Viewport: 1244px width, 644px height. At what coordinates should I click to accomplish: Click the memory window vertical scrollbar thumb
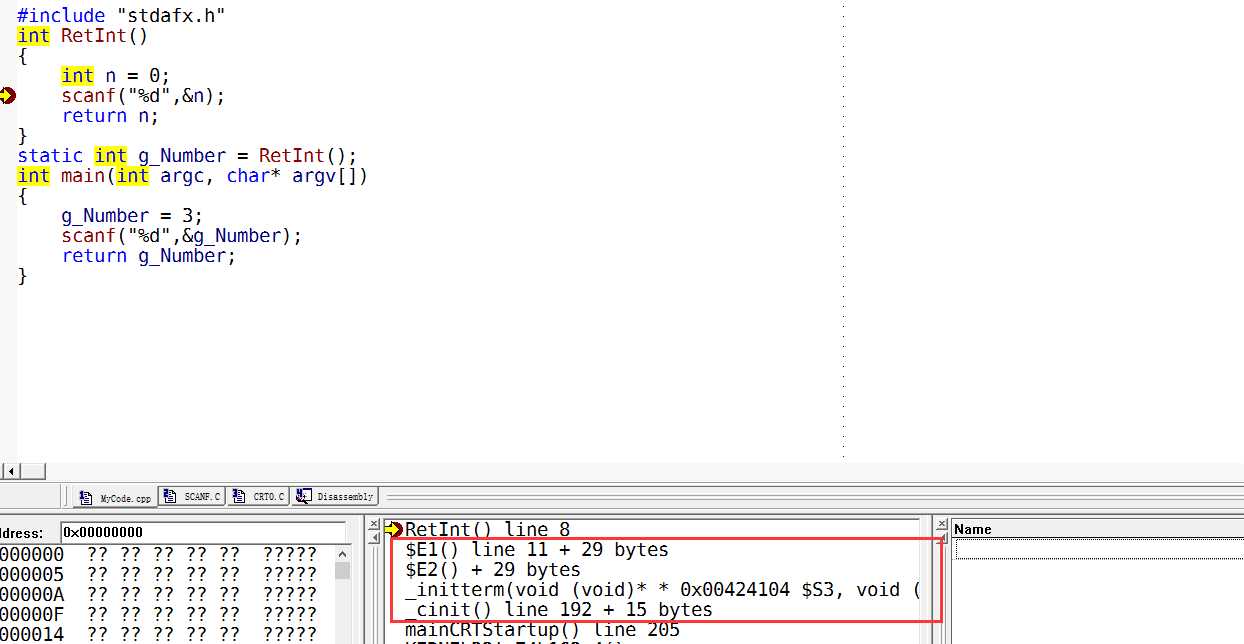coord(342,570)
